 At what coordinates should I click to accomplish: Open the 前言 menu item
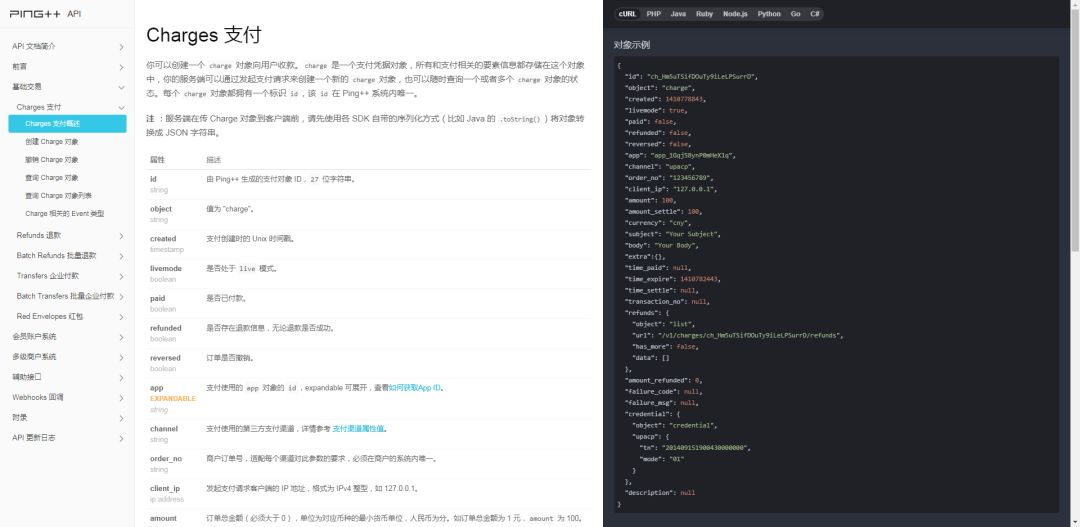(x=19, y=67)
